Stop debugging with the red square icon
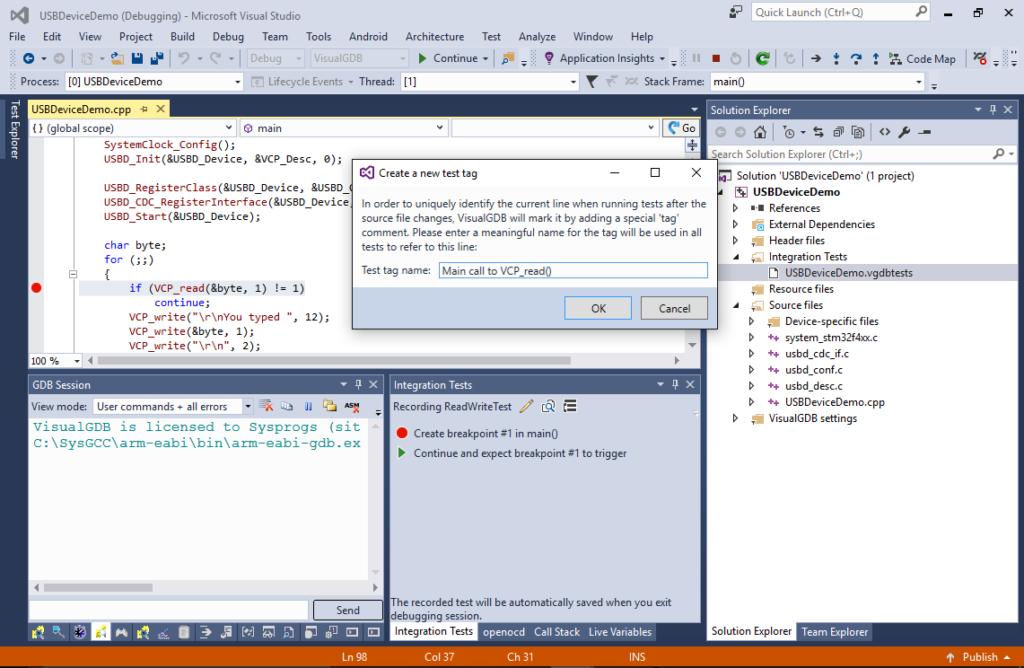Viewport: 1024px width, 668px height. click(715, 58)
